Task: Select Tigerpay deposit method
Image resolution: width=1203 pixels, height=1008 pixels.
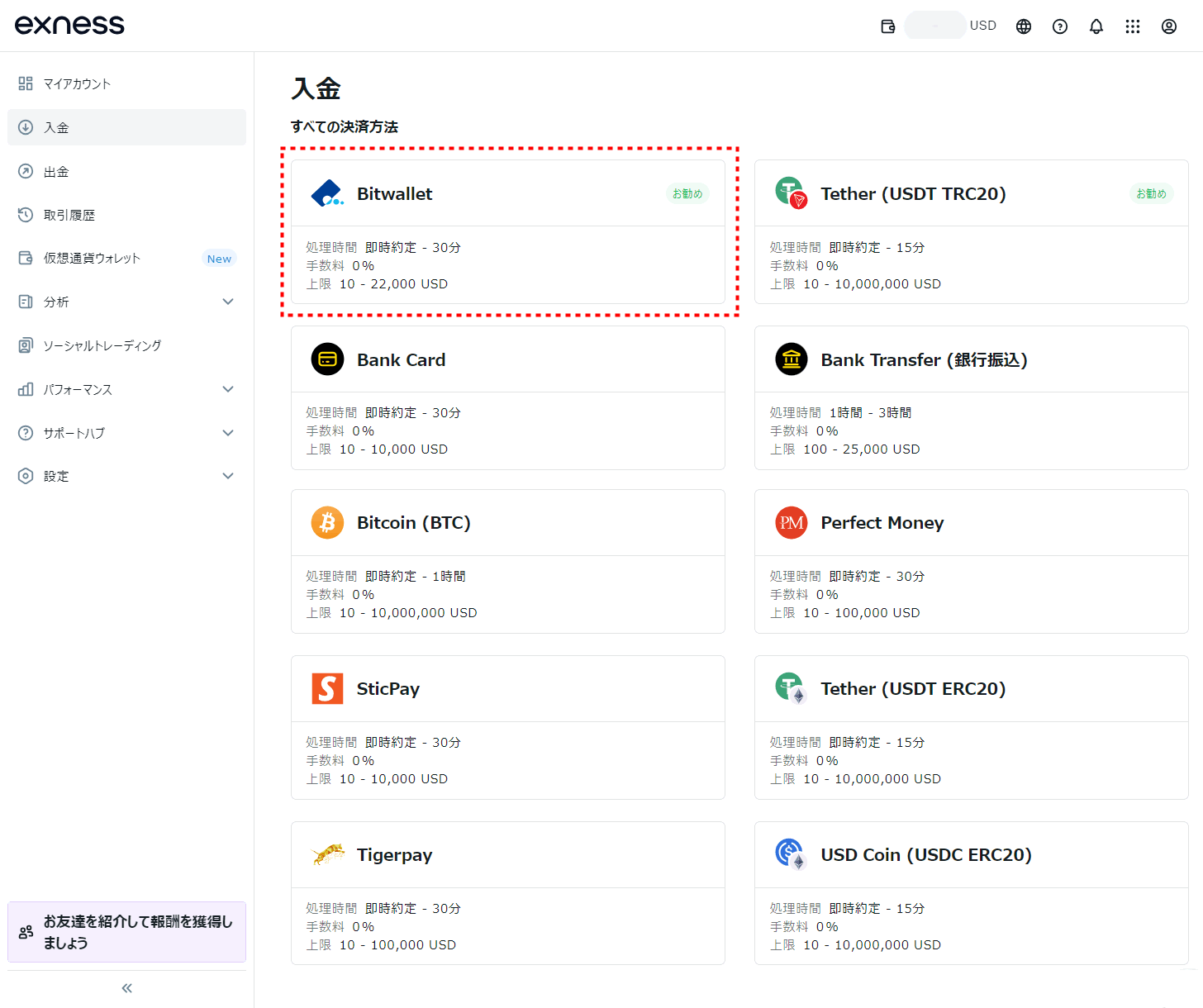Action: pyautogui.click(x=508, y=893)
